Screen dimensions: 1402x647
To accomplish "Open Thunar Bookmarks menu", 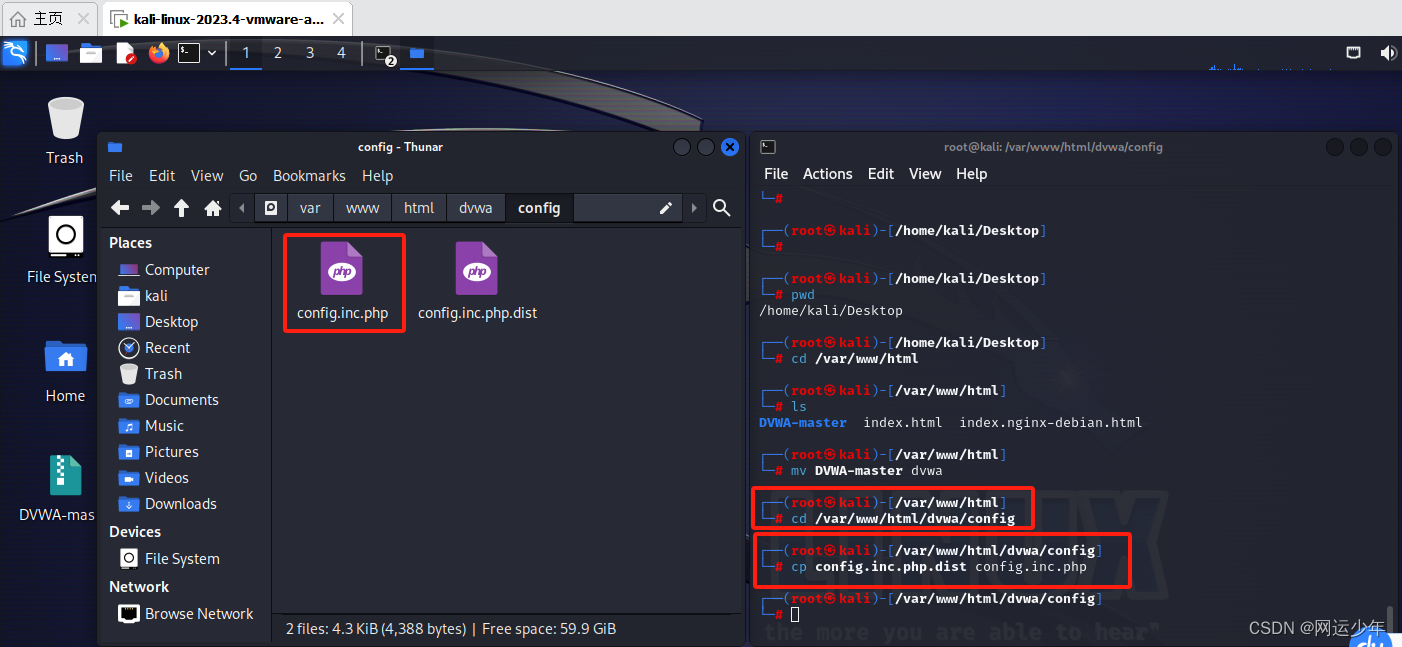I will coord(309,176).
